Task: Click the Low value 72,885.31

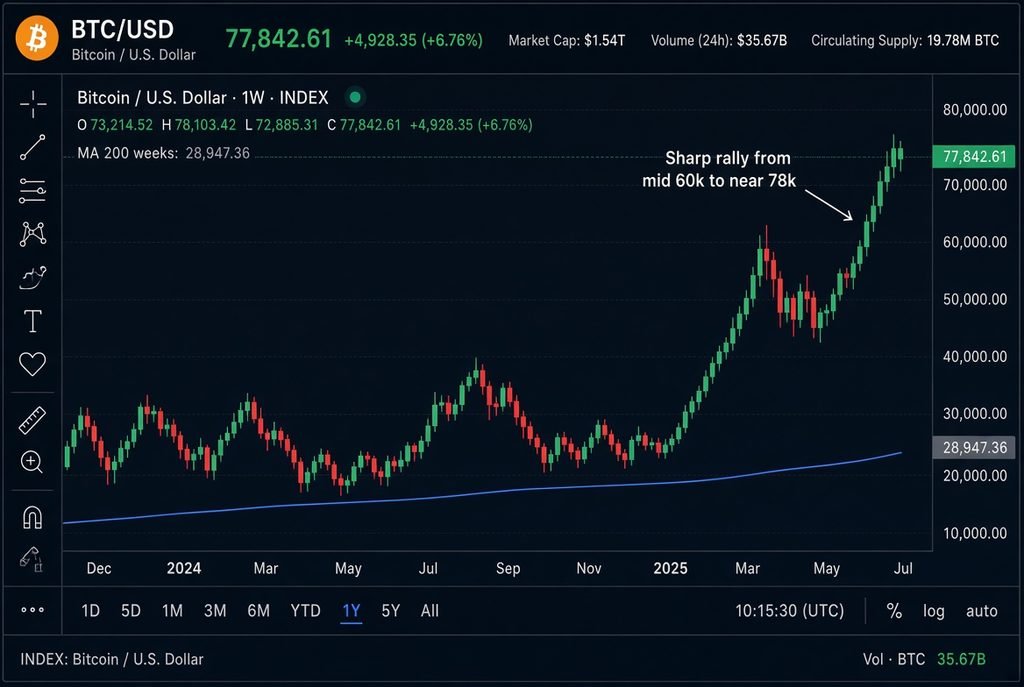Action: coord(287,125)
